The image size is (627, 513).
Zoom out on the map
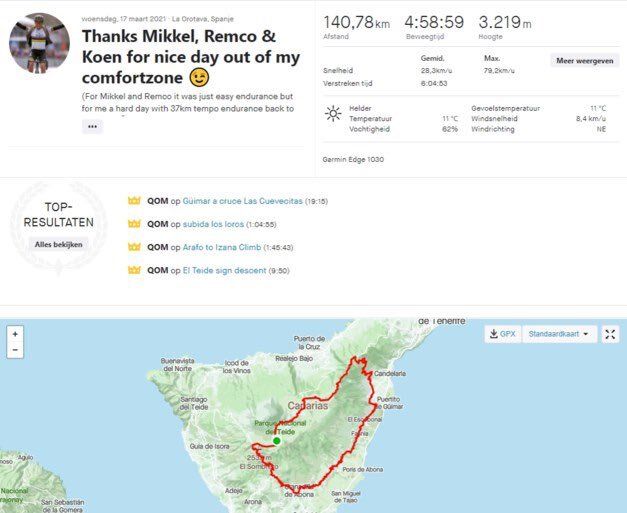15,350
